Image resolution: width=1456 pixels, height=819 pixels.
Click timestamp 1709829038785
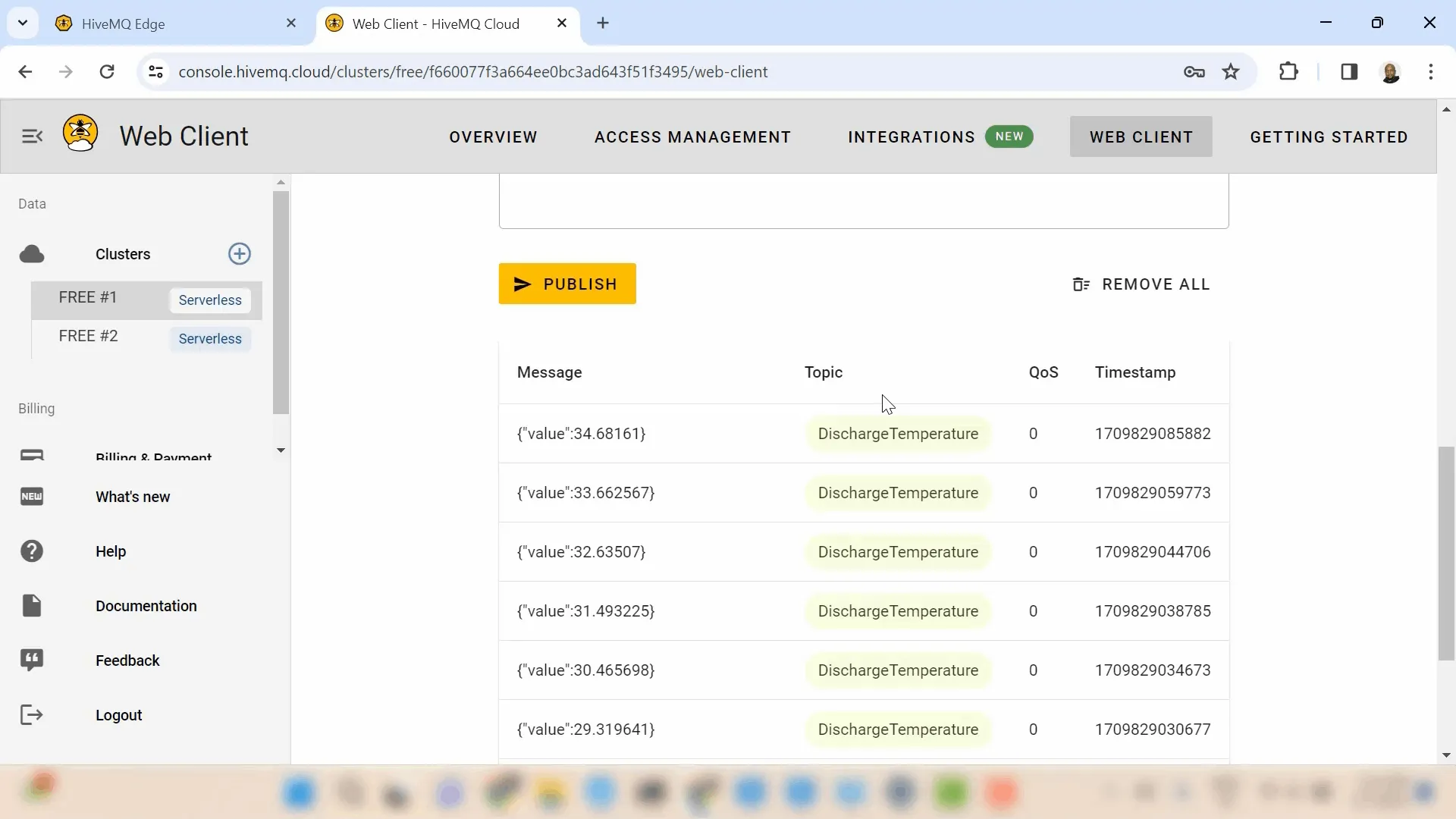1153,611
